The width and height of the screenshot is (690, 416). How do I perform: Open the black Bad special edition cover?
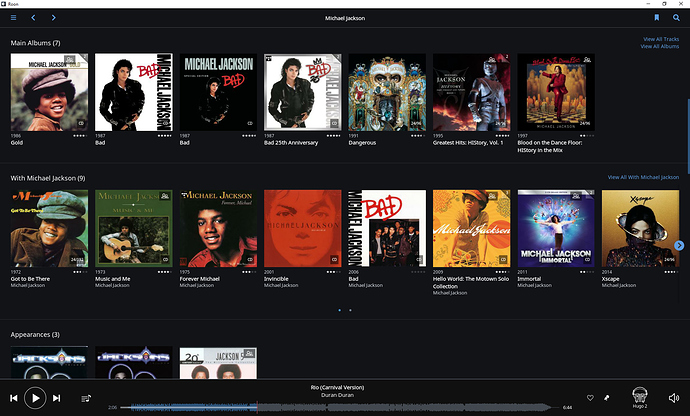[x=218, y=92]
